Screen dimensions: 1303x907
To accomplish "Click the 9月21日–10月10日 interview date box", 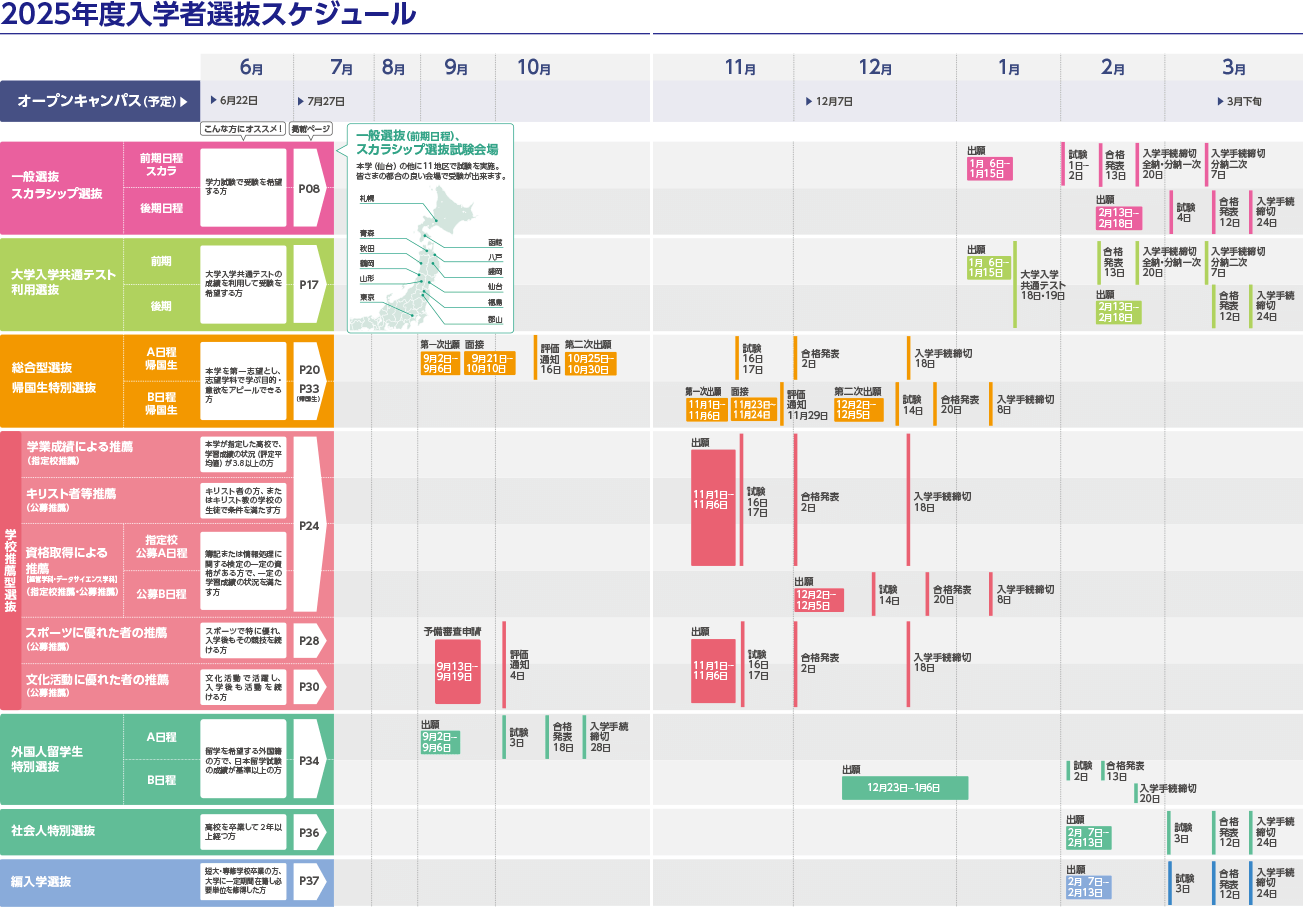I will click(x=490, y=364).
